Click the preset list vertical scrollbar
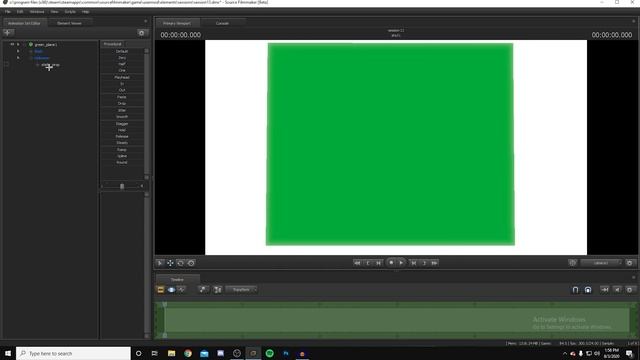The height and width of the screenshot is (360, 640). tap(147, 113)
